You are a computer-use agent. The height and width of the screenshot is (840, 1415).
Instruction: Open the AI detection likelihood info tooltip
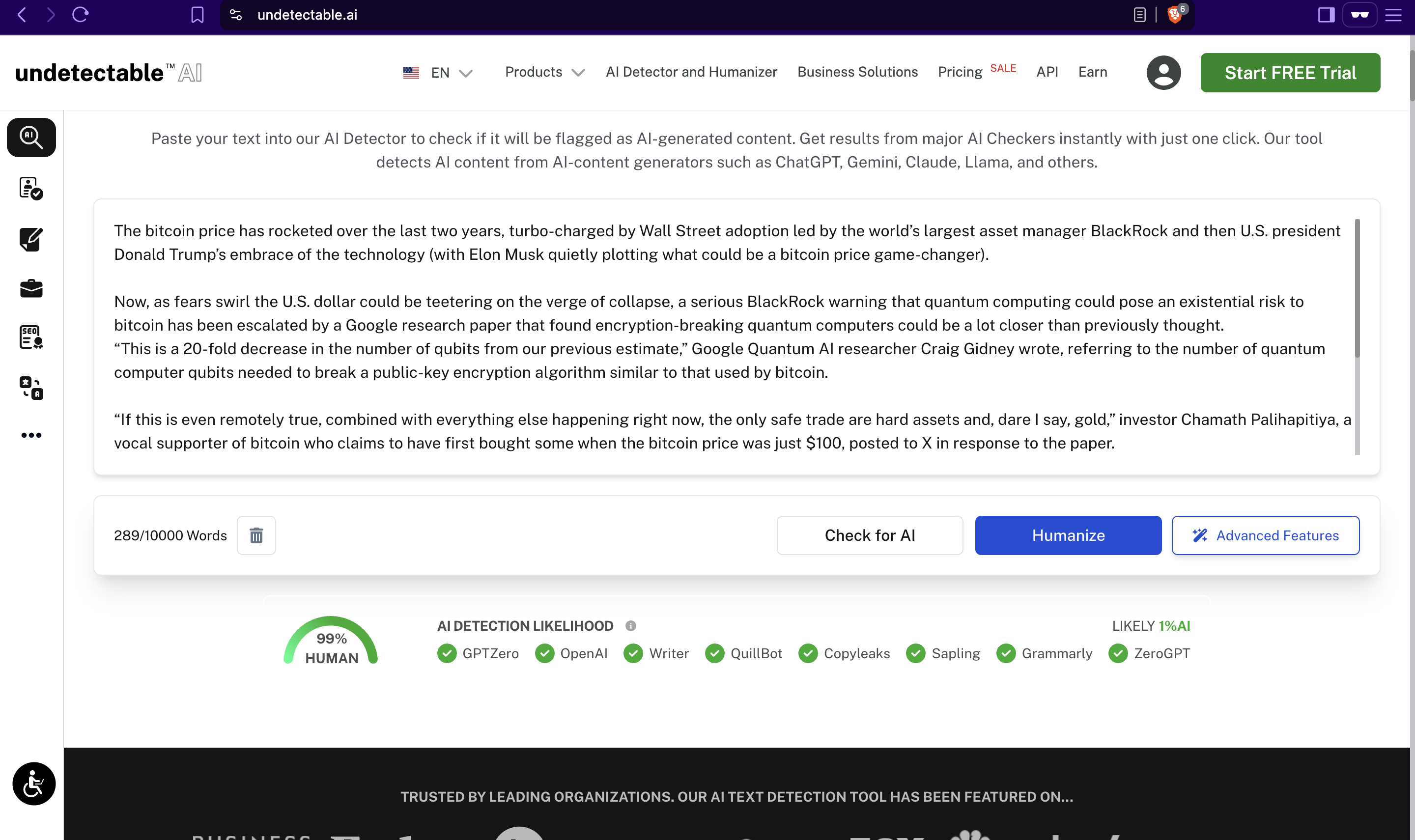(x=631, y=626)
